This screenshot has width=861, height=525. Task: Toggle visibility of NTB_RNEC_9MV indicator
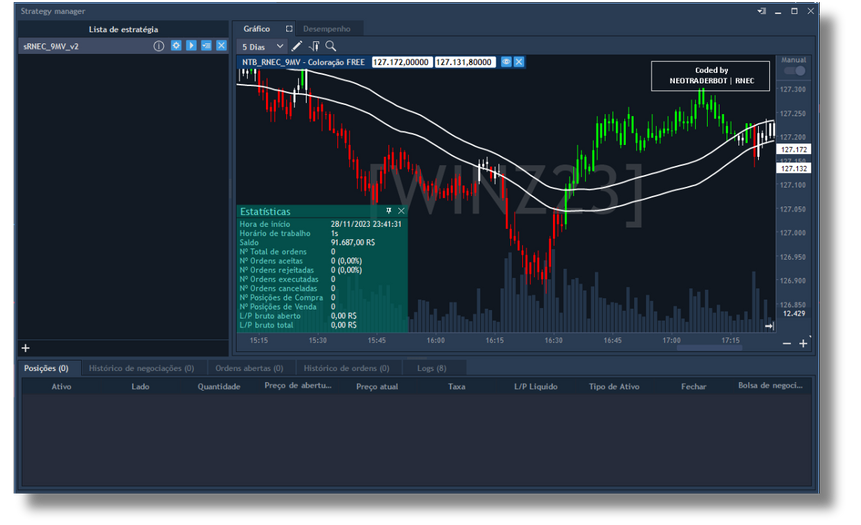(506, 62)
